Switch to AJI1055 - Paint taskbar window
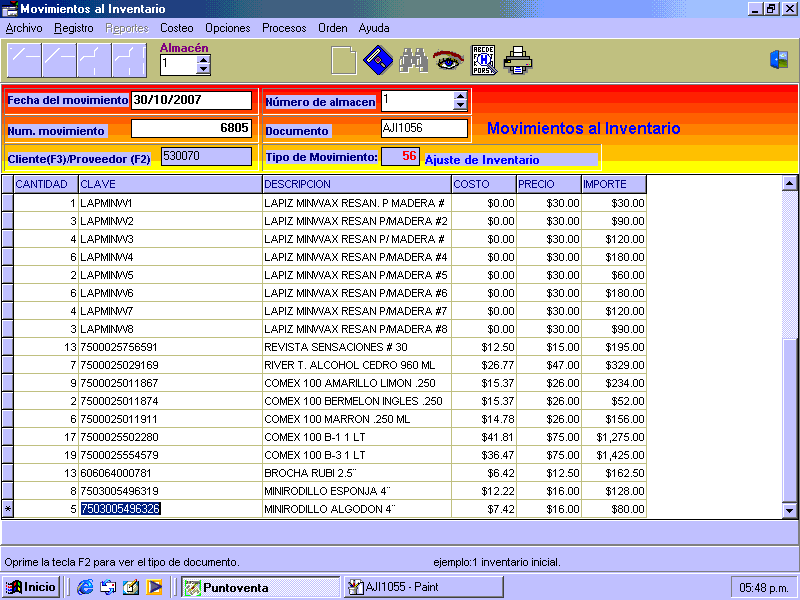This screenshot has height=600, width=800. click(423, 587)
